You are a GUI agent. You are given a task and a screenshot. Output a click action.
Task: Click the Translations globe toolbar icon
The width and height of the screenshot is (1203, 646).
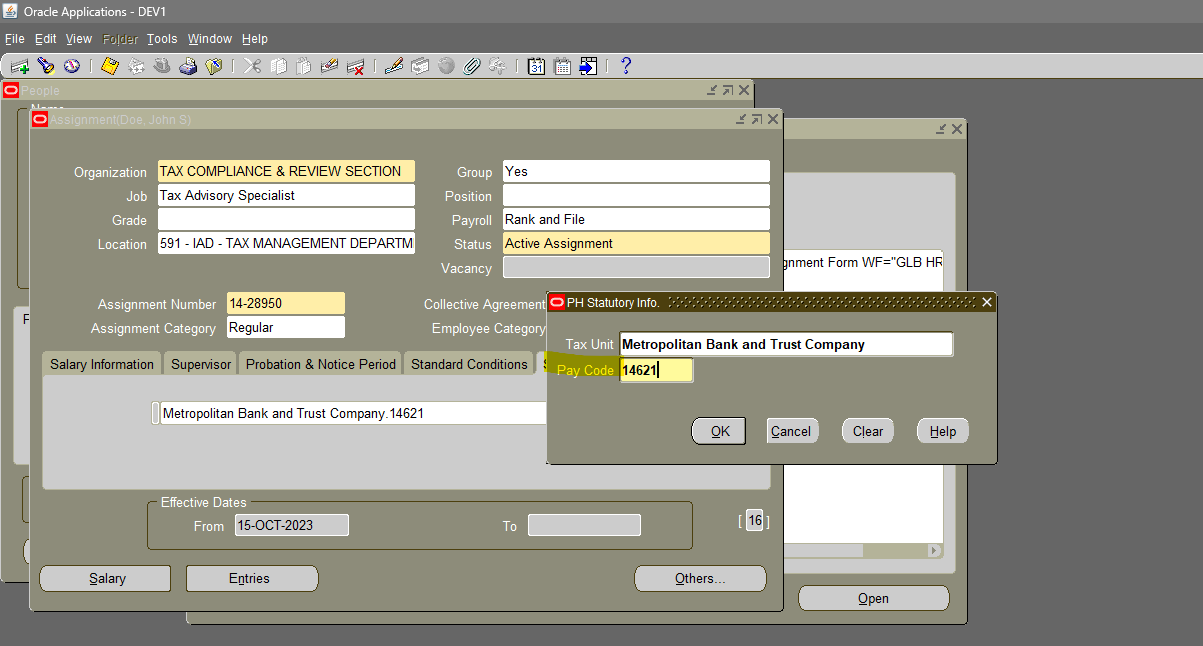pos(446,66)
